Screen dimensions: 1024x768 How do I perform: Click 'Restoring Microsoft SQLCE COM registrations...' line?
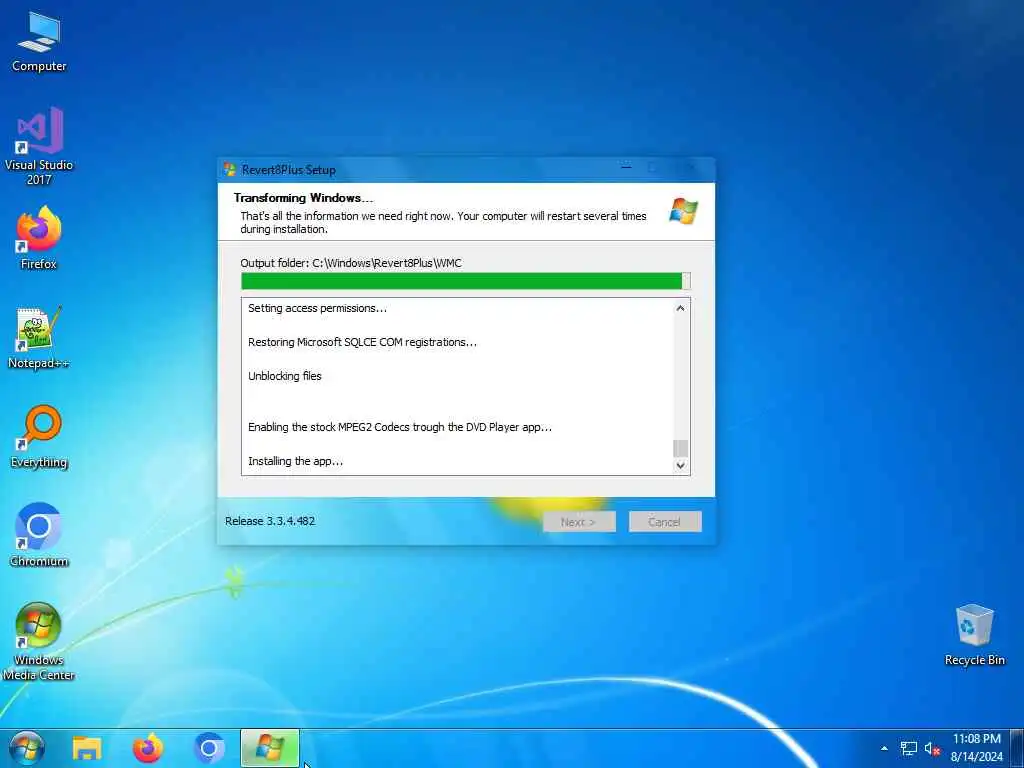point(362,342)
